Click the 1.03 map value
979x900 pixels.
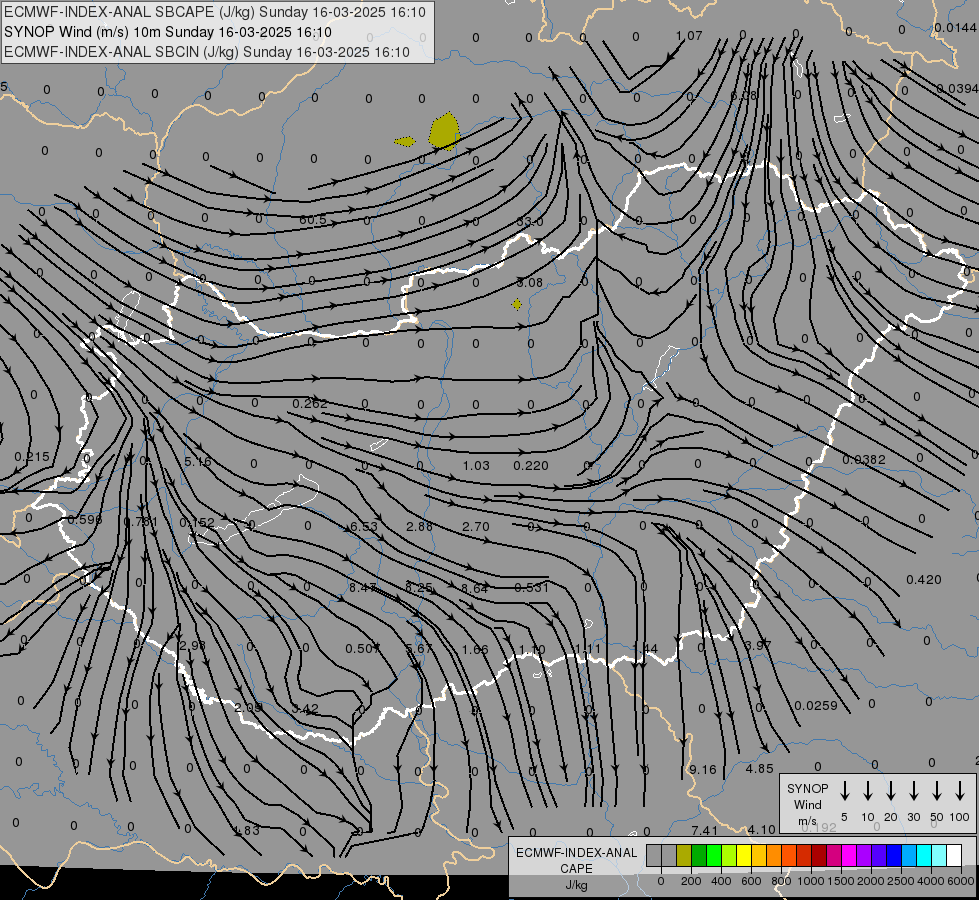[476, 466]
